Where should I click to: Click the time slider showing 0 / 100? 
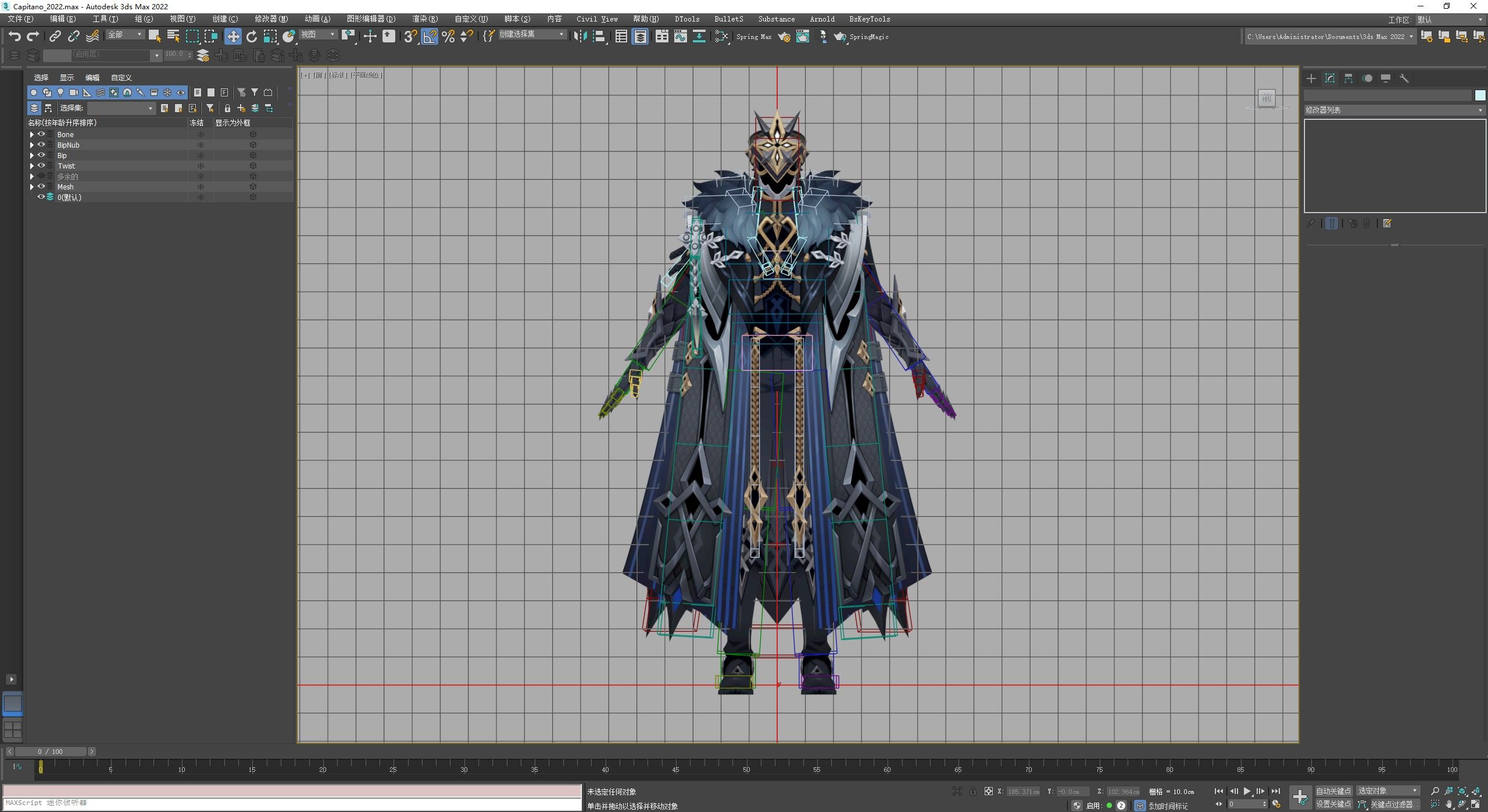pos(51,752)
